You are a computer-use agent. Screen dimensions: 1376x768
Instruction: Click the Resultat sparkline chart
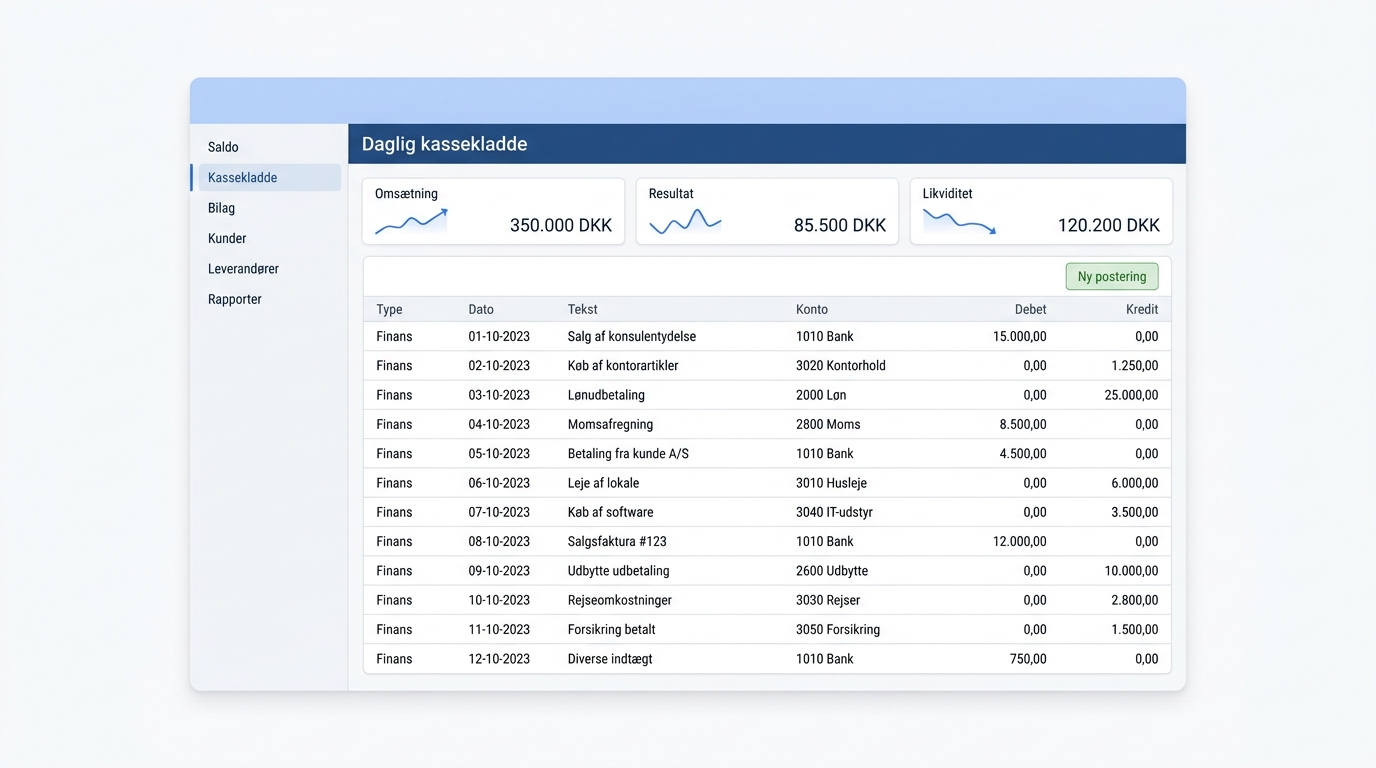coord(685,222)
